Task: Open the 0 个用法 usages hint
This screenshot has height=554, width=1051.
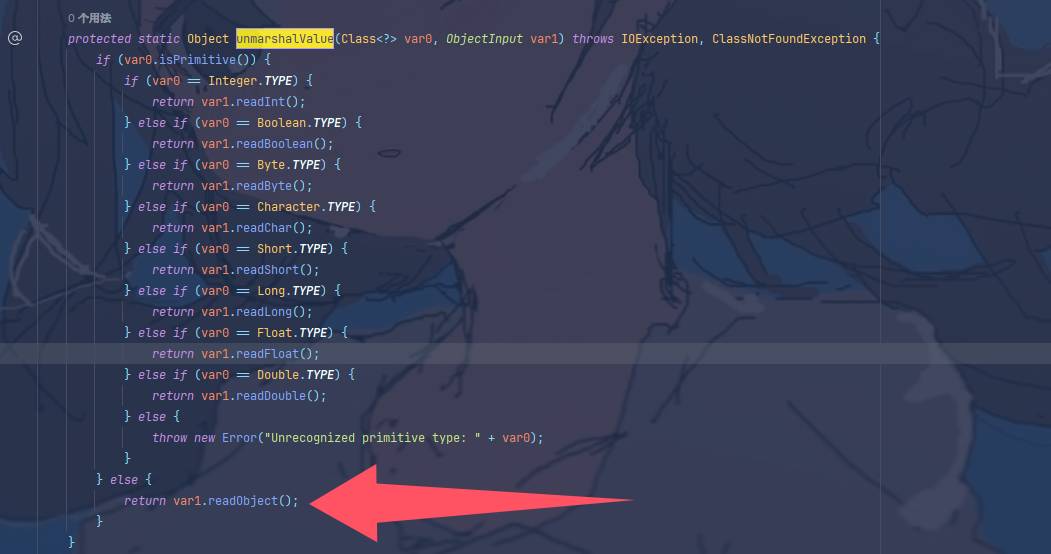Action: 90,18
